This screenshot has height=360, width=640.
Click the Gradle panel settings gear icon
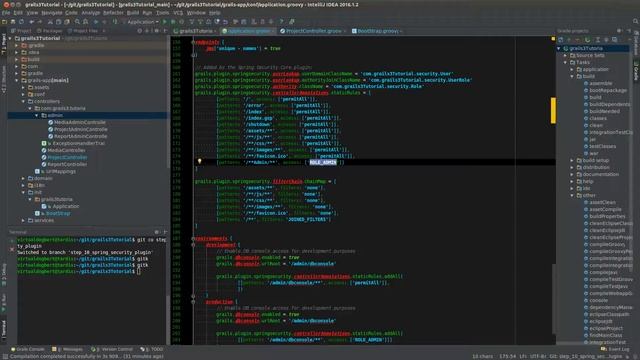coord(620,31)
